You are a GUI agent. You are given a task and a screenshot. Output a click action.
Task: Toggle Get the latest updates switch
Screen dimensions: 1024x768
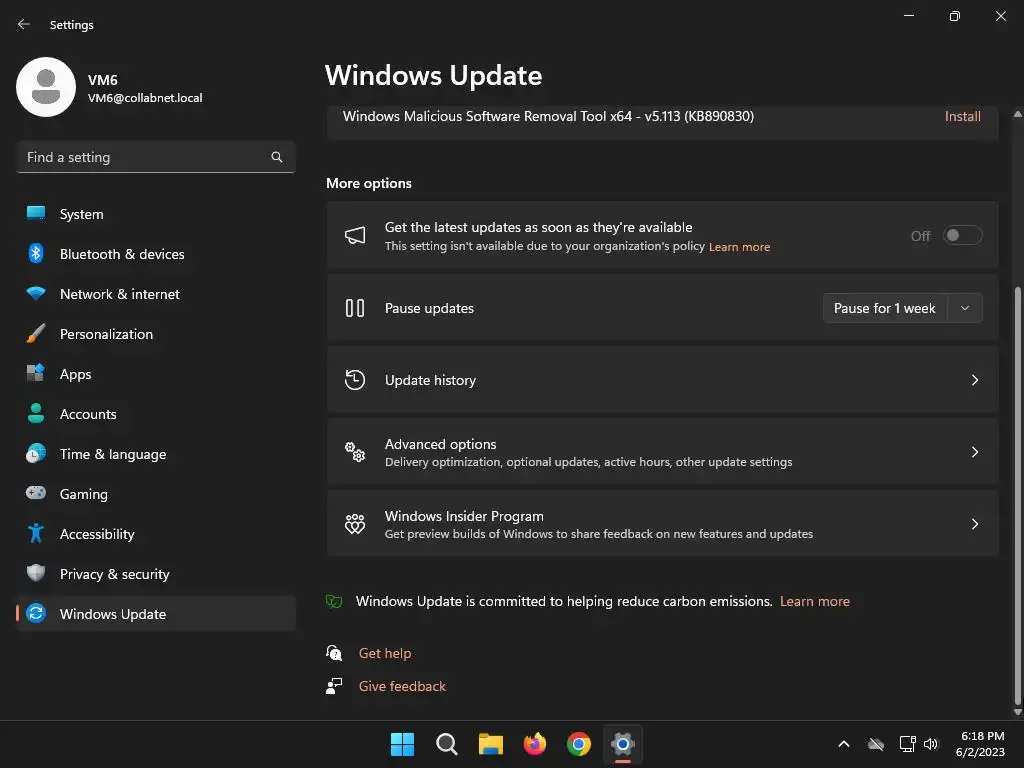click(963, 235)
